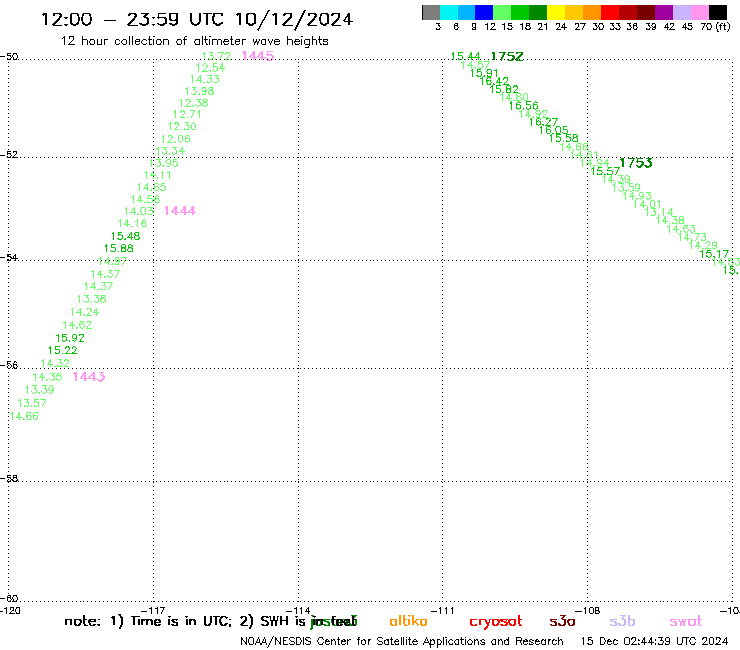Click the green time label 1753
The height and width of the screenshot is (650, 740).
pyautogui.click(x=636, y=163)
